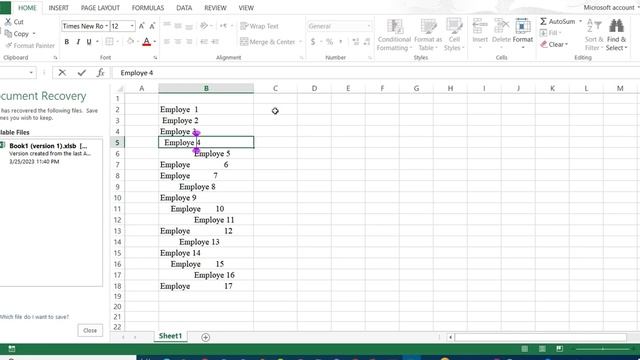
Task: Click Wrap Text
Action: (x=259, y=26)
